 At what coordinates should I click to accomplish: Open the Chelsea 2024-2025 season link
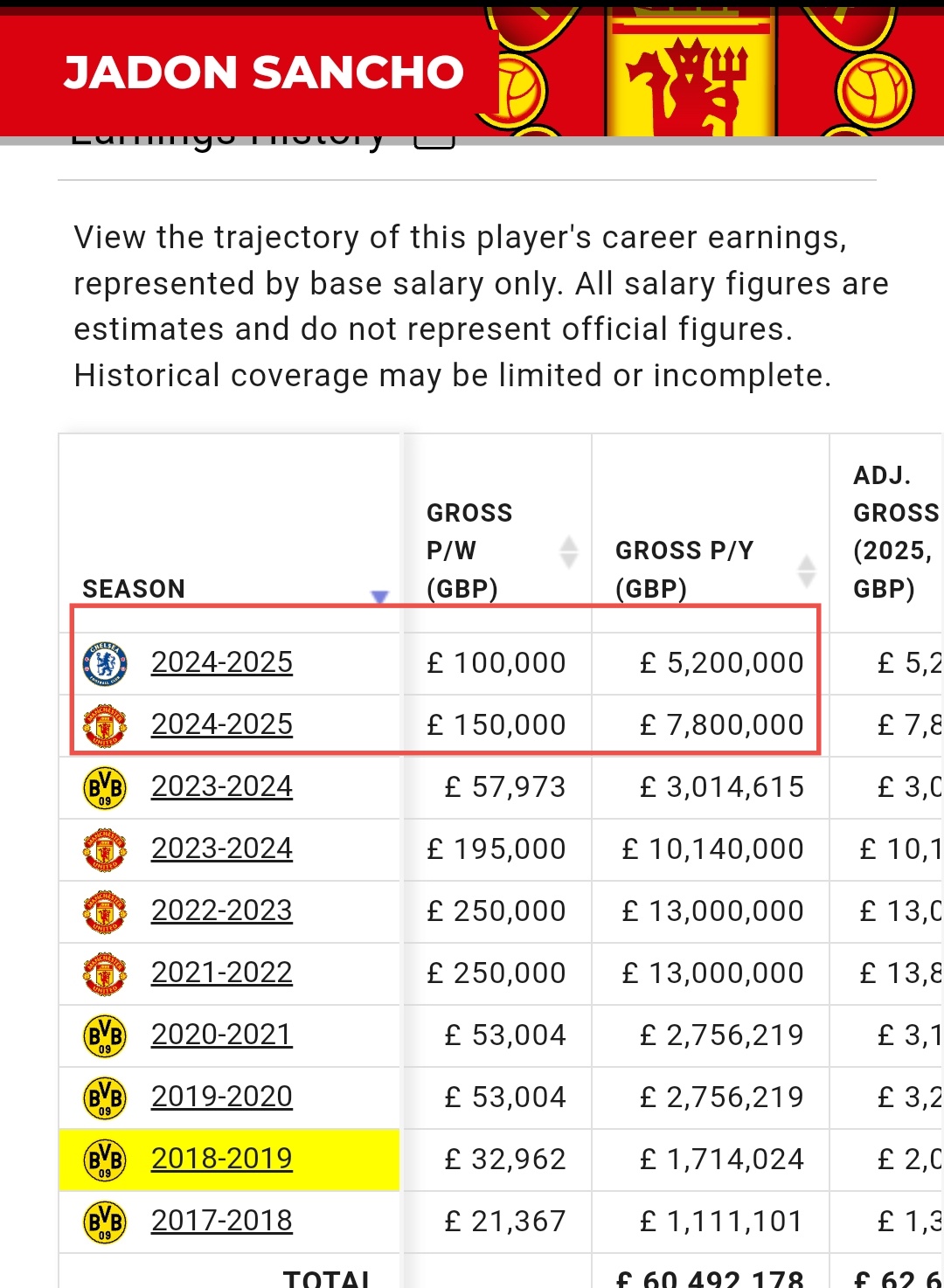222,662
